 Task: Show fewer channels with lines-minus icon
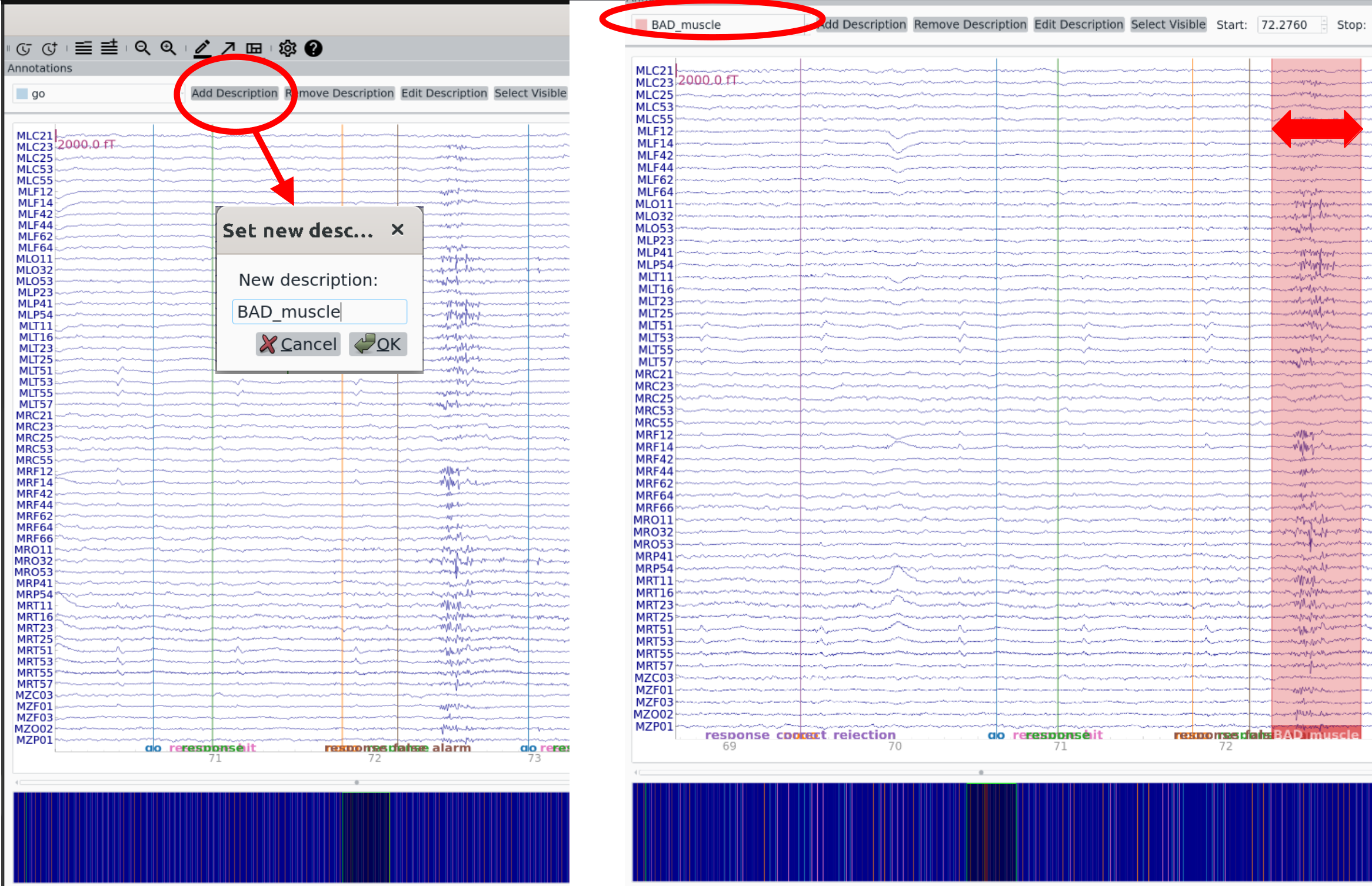[84, 48]
